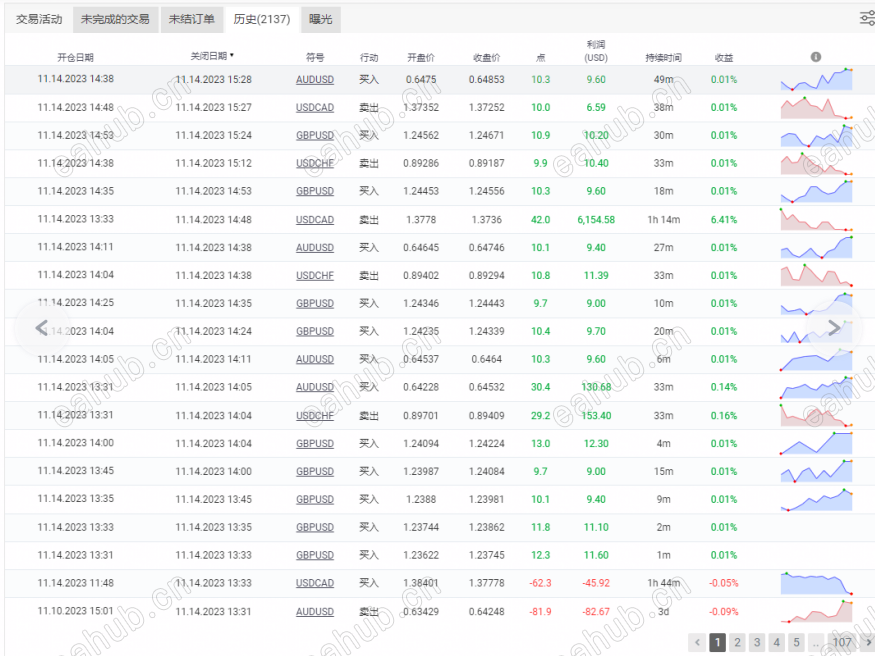
Task: Open mini chart for AUDUSD -82.67 trade
Action: click(816, 611)
